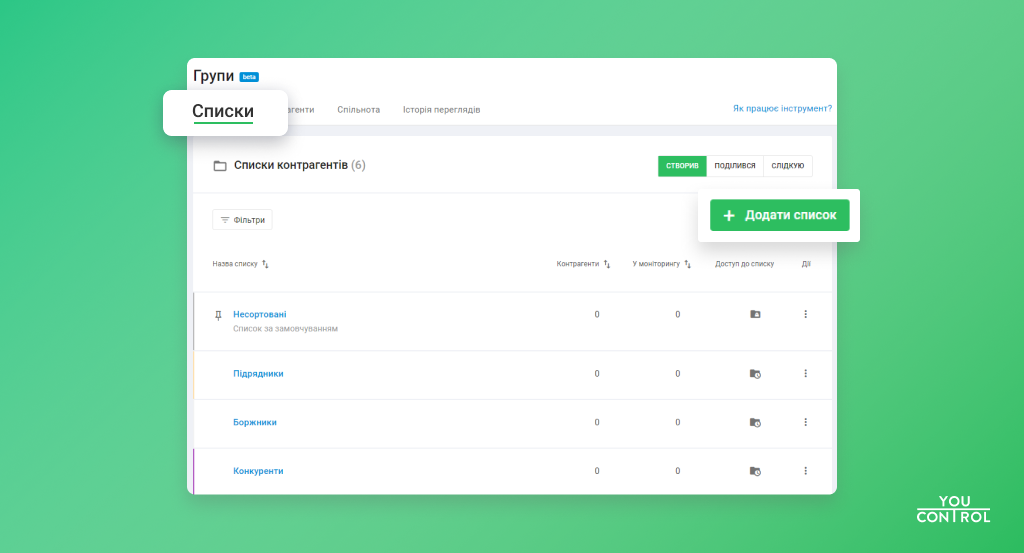Select the Створив filter toggle

(682, 166)
